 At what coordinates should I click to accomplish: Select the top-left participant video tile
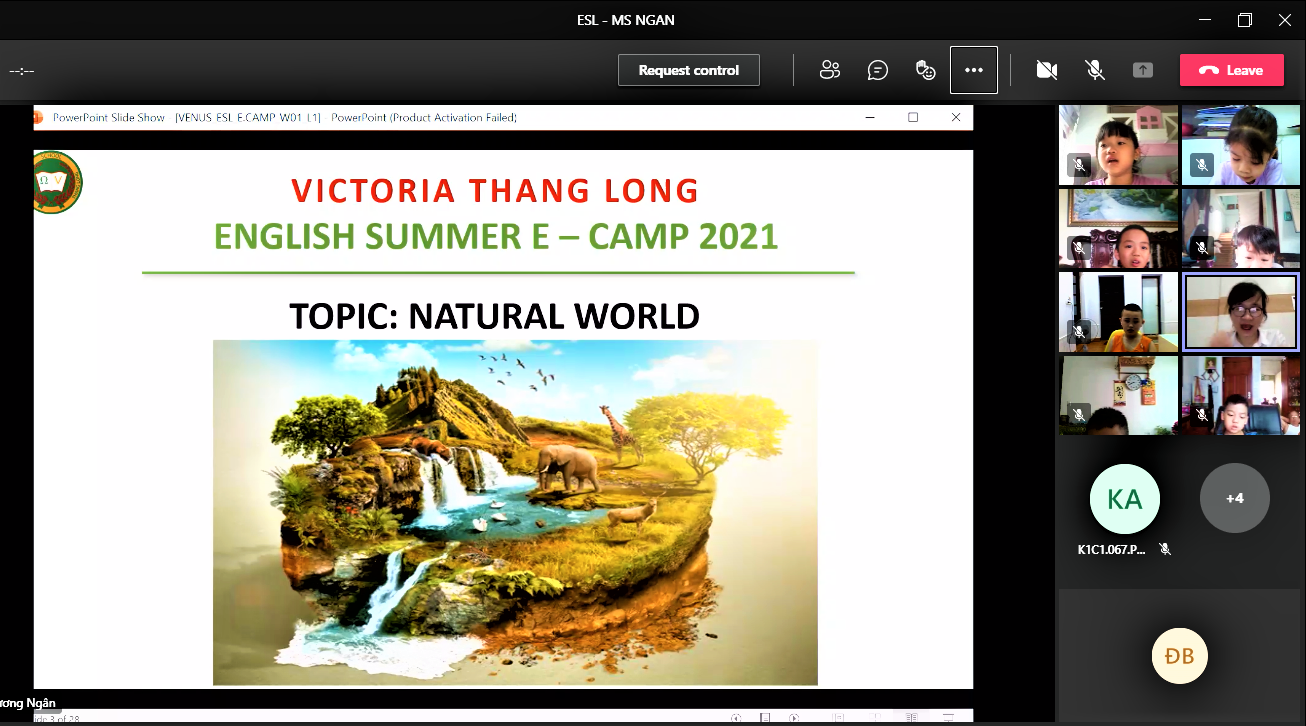[1119, 145]
